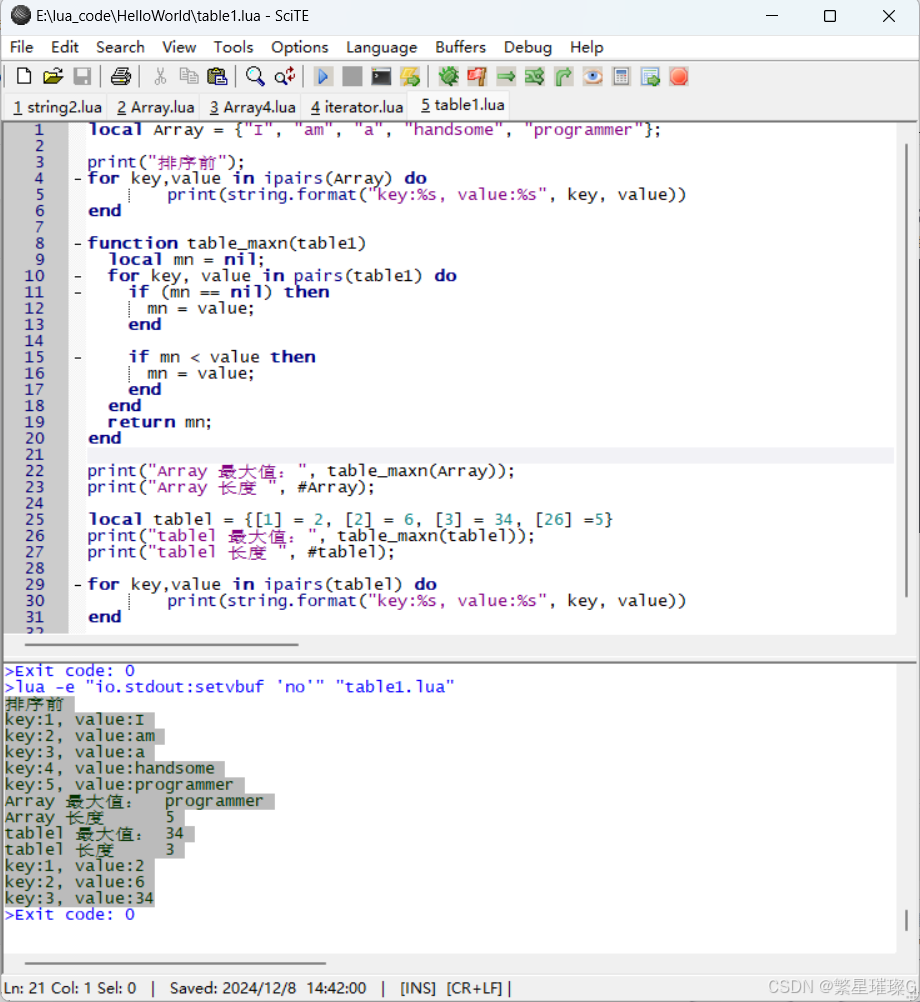Maximize the SciTE window
The width and height of the screenshot is (920, 1002).
pos(830,16)
